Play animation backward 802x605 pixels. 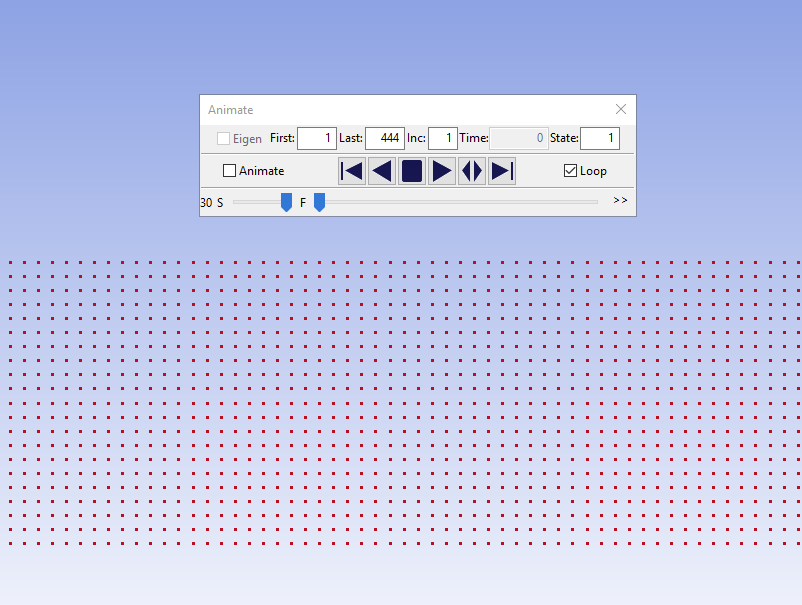coord(382,171)
